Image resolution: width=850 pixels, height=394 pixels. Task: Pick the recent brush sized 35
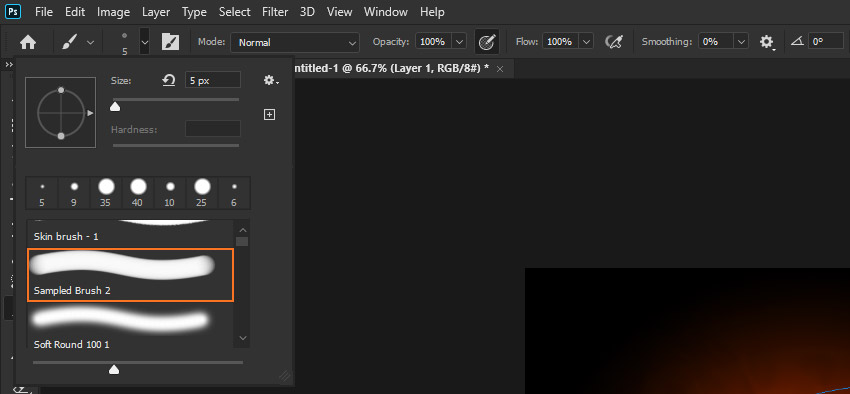[x=106, y=192]
